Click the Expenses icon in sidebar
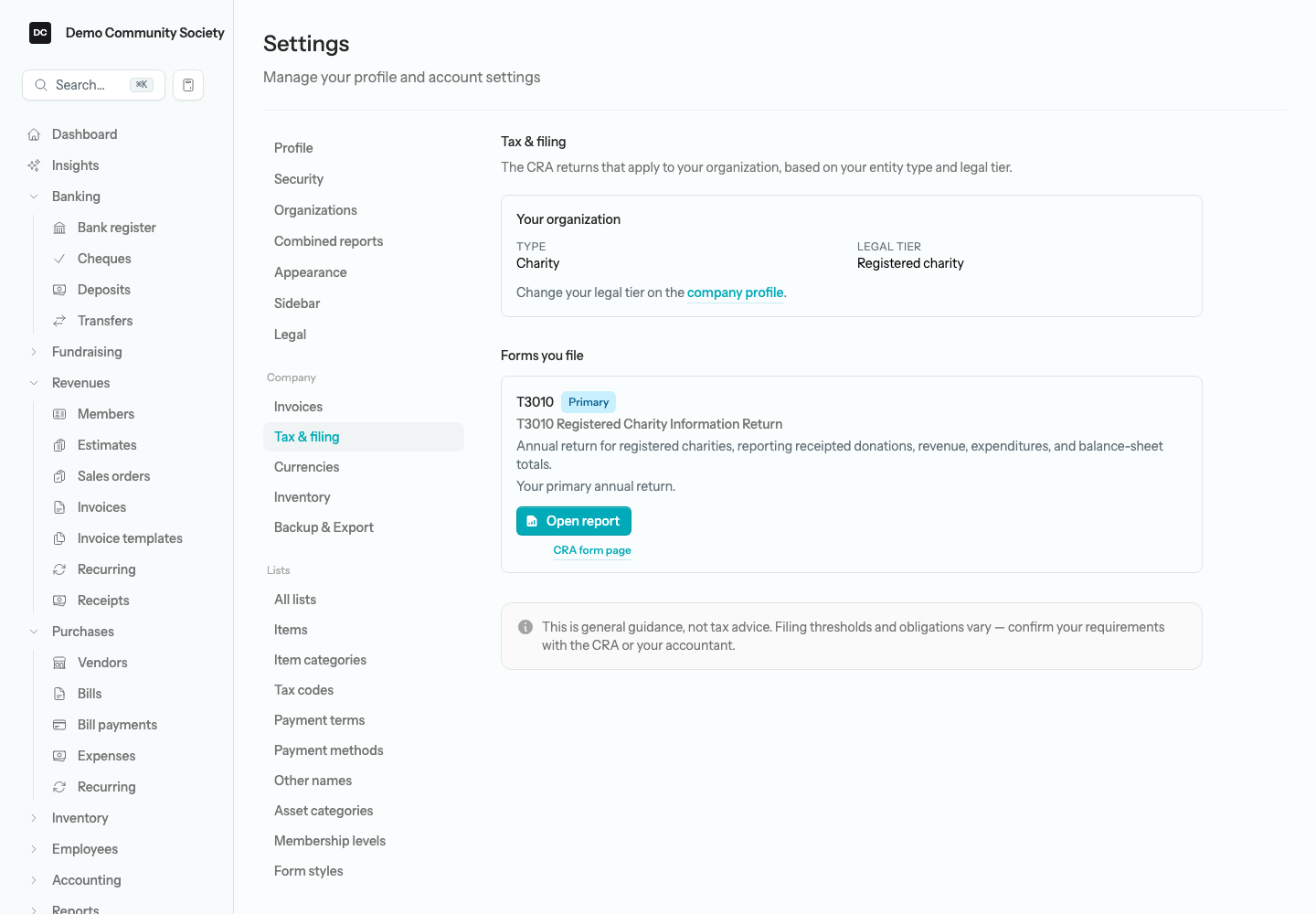The width and height of the screenshot is (1316, 914). point(59,756)
